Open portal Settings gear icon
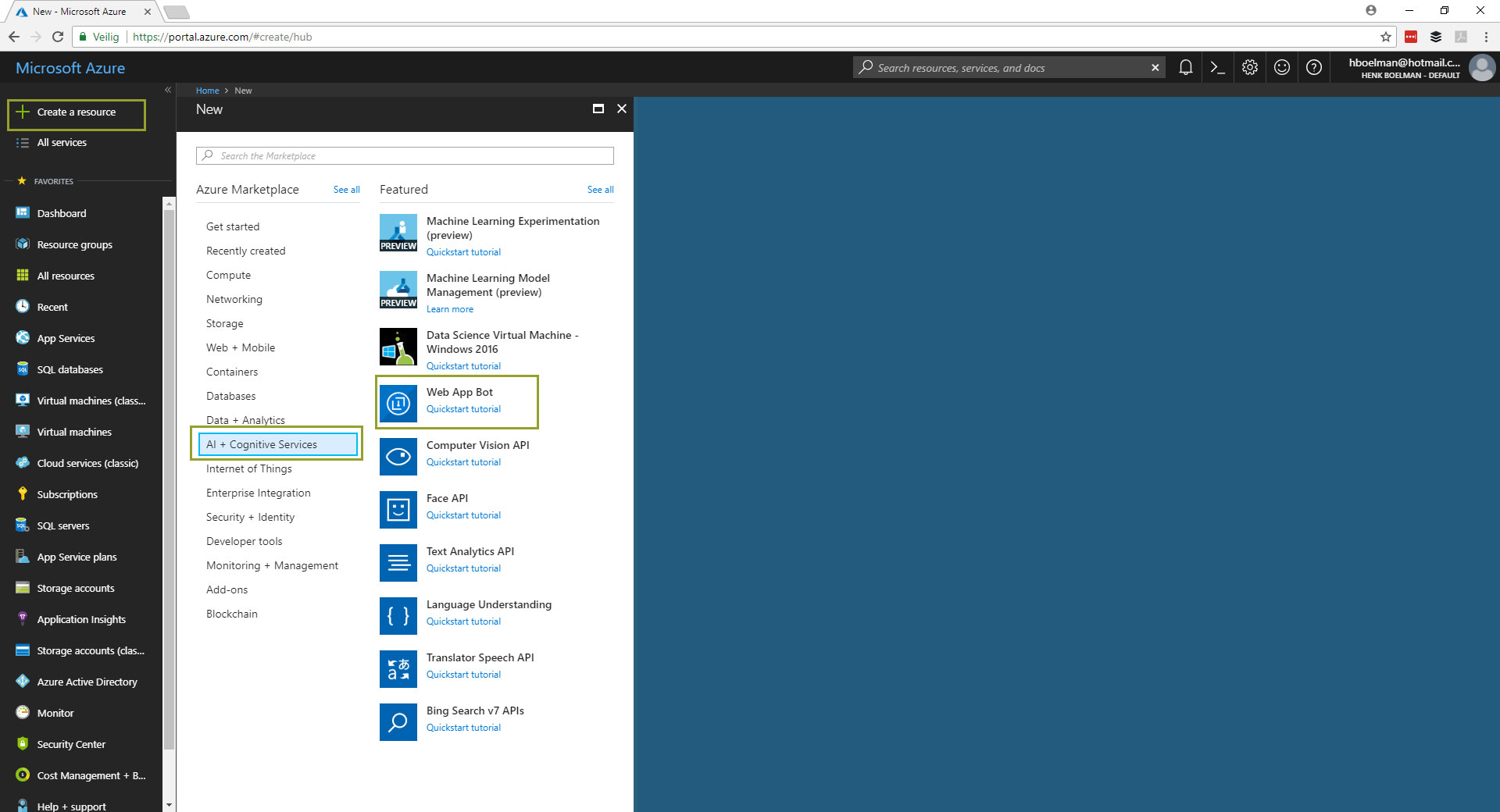Viewport: 1500px width, 812px height. pyautogui.click(x=1250, y=68)
